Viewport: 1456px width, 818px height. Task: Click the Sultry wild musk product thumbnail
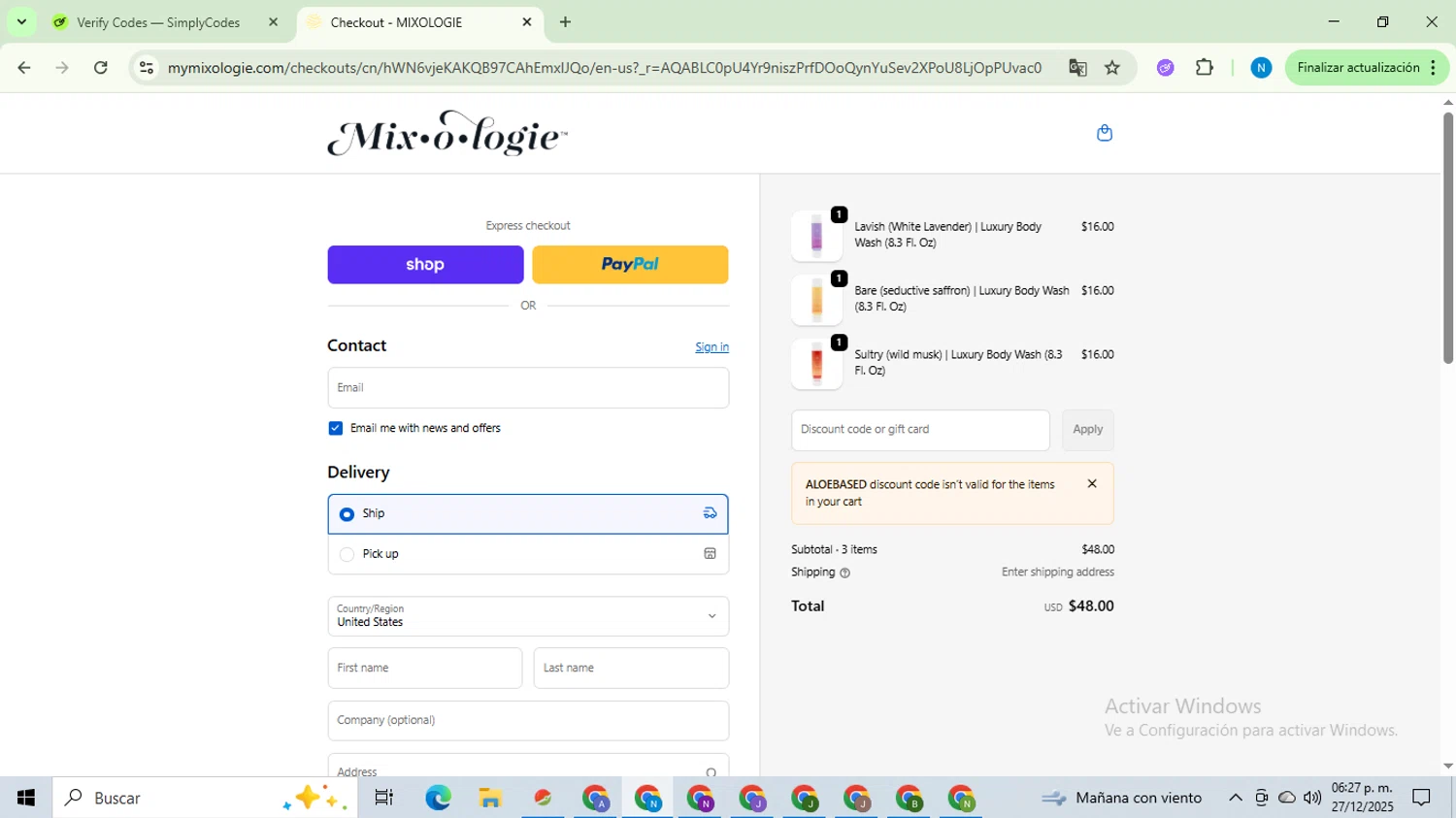816,364
